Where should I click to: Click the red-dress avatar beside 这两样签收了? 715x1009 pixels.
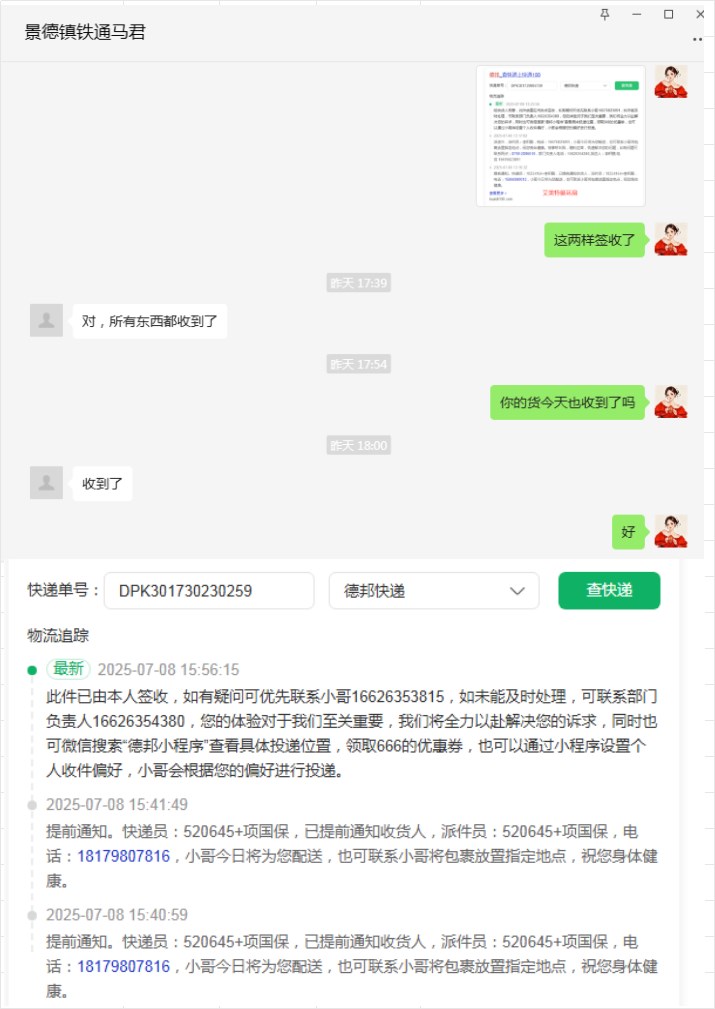671,239
